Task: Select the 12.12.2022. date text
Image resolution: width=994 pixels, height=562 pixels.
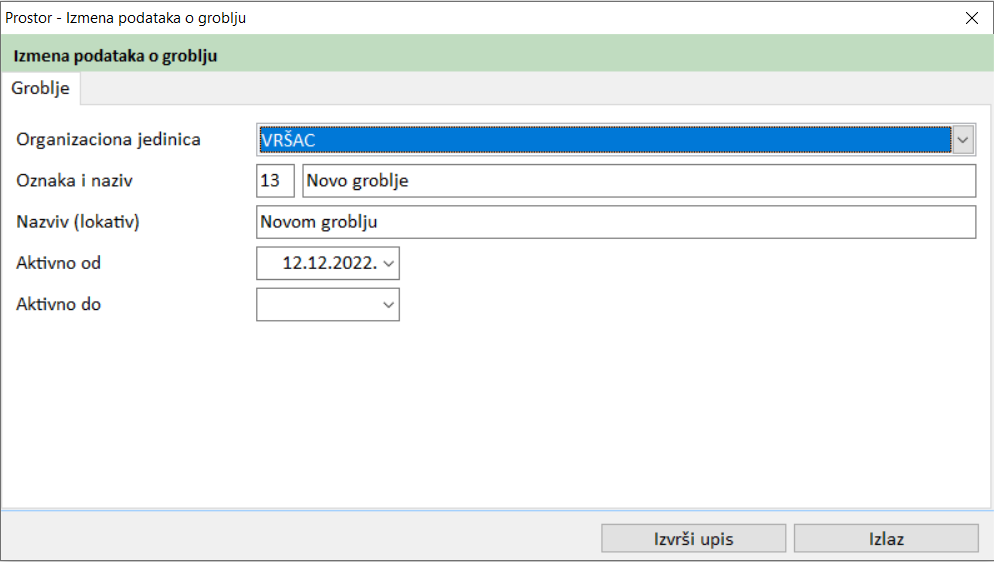Action: (329, 264)
